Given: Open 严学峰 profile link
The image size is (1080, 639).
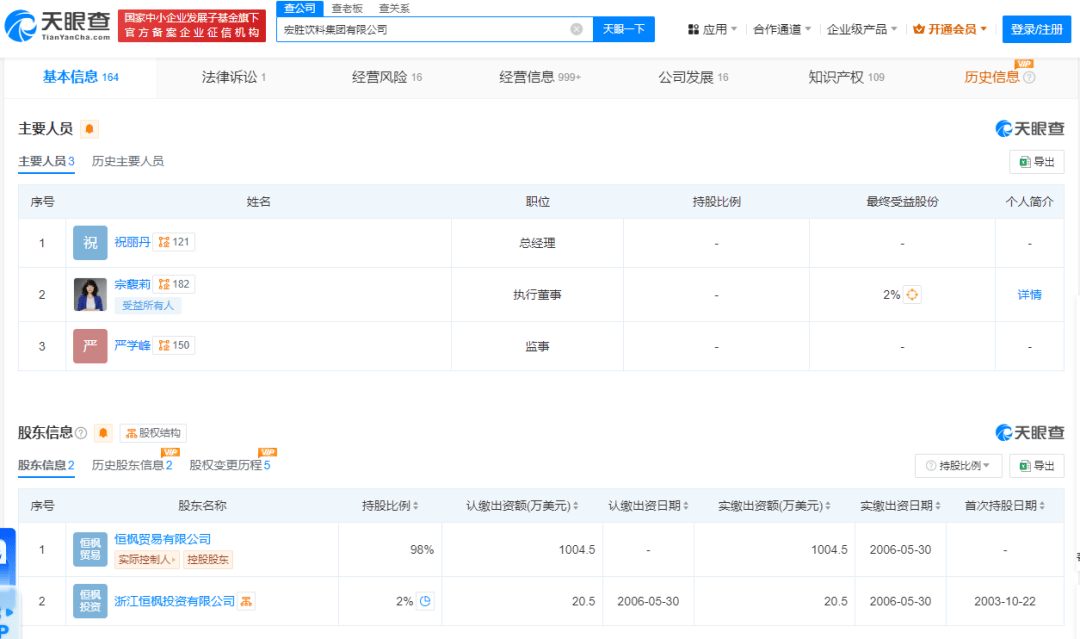Looking at the screenshot, I should tap(132, 345).
